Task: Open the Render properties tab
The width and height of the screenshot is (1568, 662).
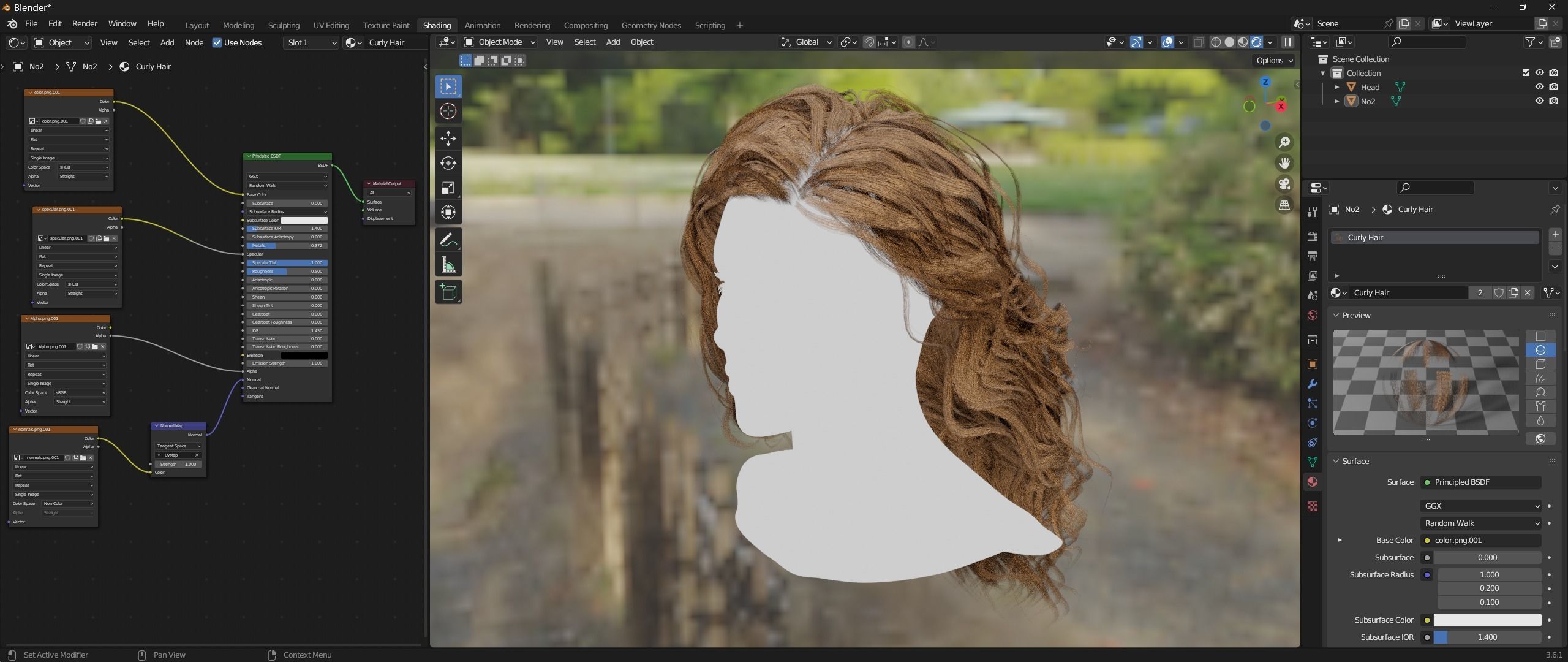Action: tap(1313, 237)
